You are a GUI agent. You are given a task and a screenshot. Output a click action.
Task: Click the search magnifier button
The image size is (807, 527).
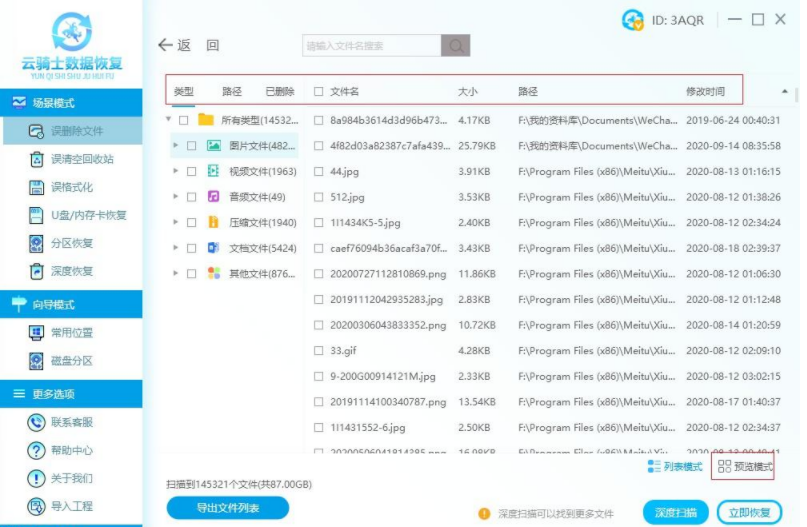(455, 46)
